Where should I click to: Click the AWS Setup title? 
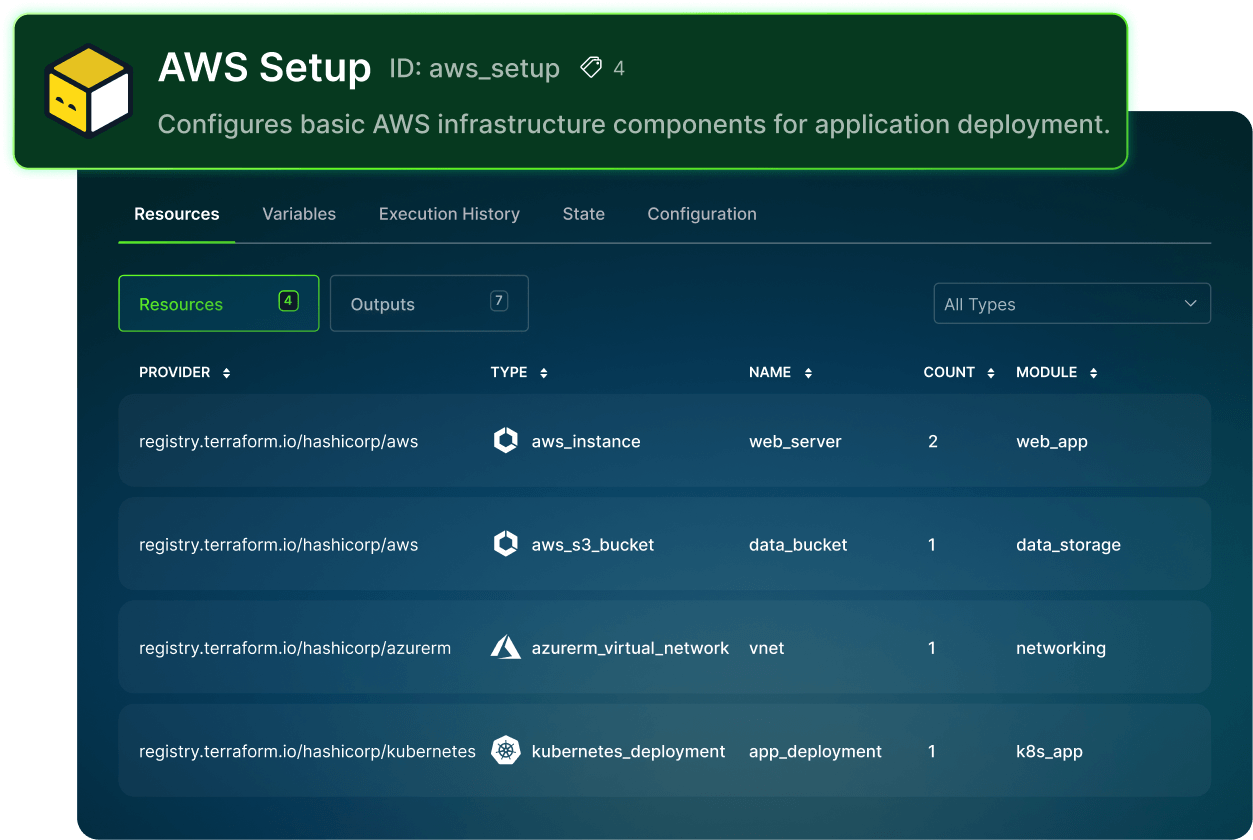pos(265,67)
